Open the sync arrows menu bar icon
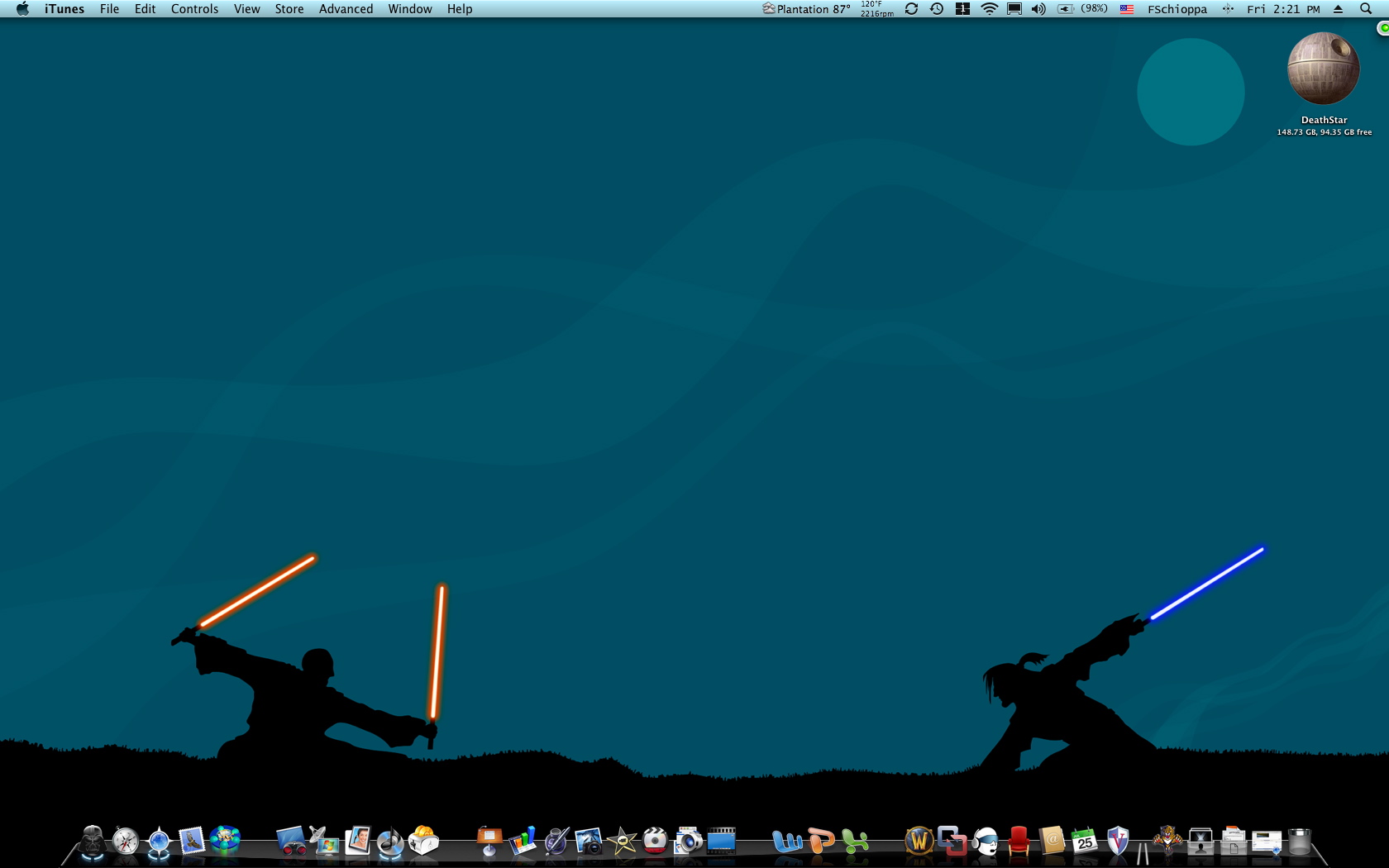The image size is (1389, 868). coord(911,9)
